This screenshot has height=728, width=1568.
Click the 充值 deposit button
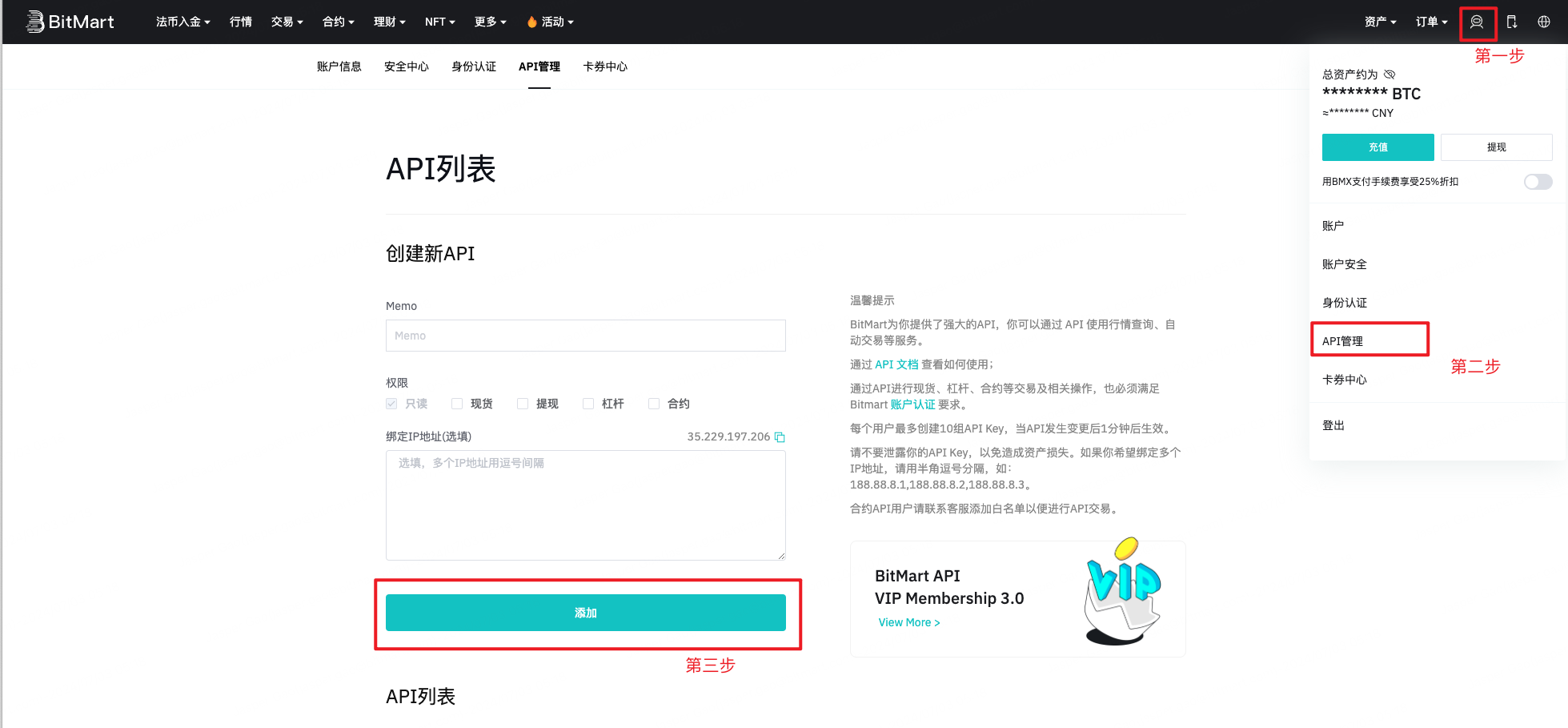pyautogui.click(x=1378, y=147)
